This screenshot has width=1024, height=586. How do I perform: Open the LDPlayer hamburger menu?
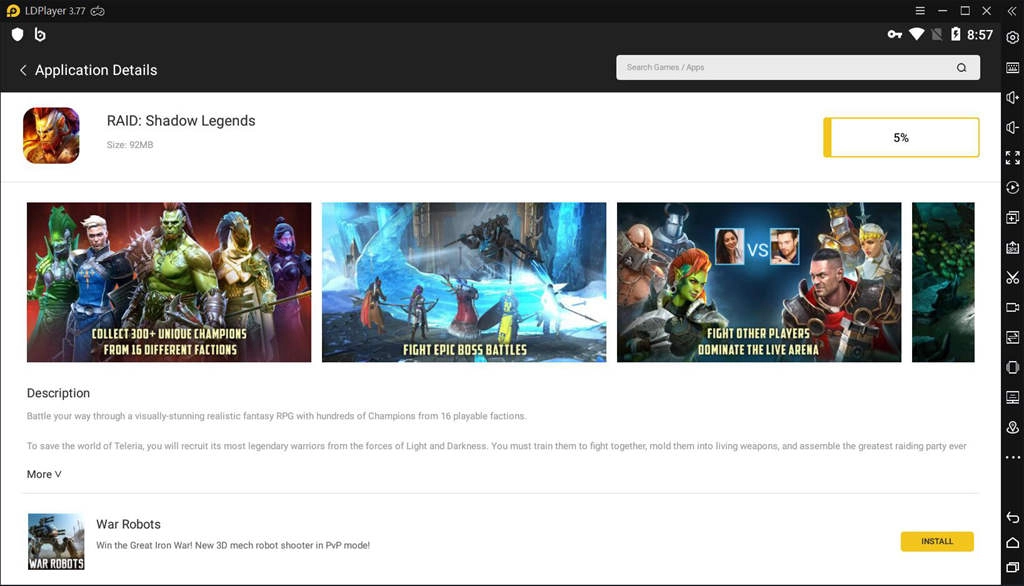pyautogui.click(x=920, y=11)
